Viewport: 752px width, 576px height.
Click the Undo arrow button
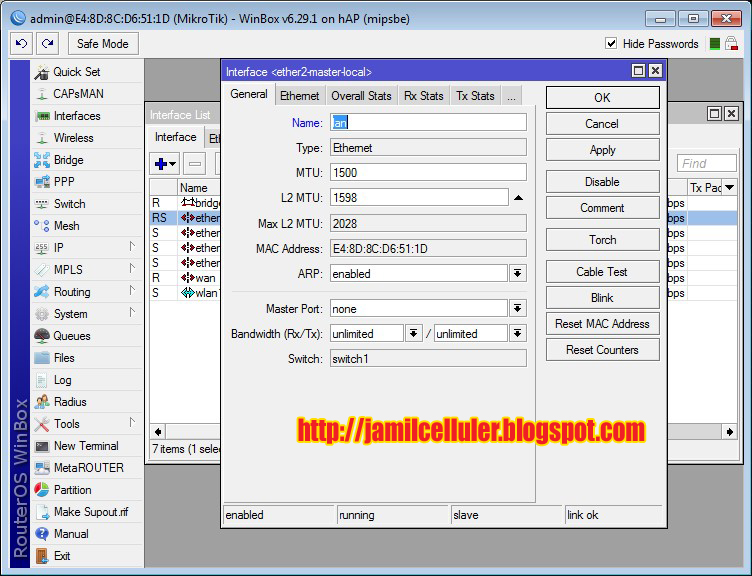[x=22, y=44]
